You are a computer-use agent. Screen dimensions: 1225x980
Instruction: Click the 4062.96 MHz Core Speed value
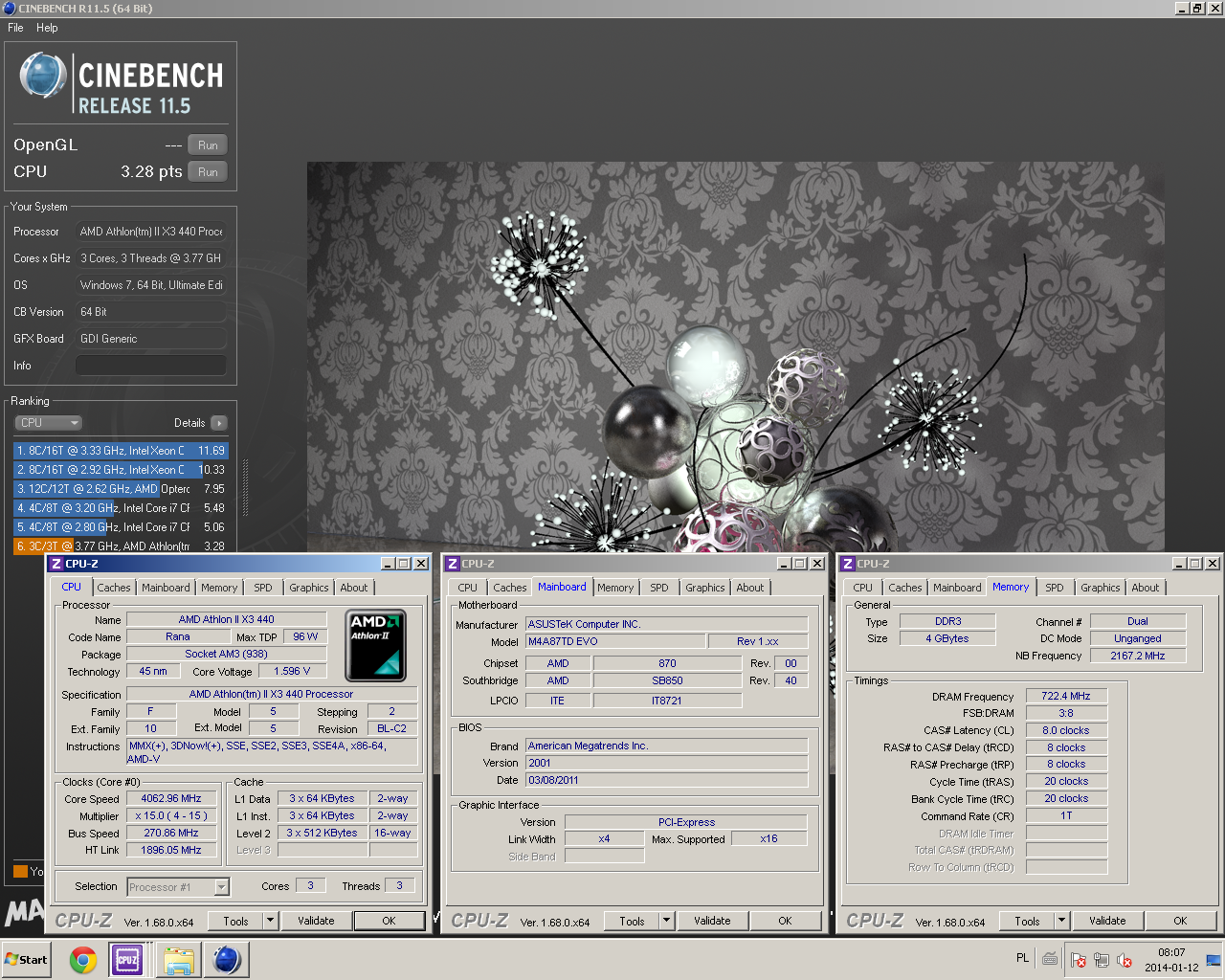pyautogui.click(x=171, y=798)
